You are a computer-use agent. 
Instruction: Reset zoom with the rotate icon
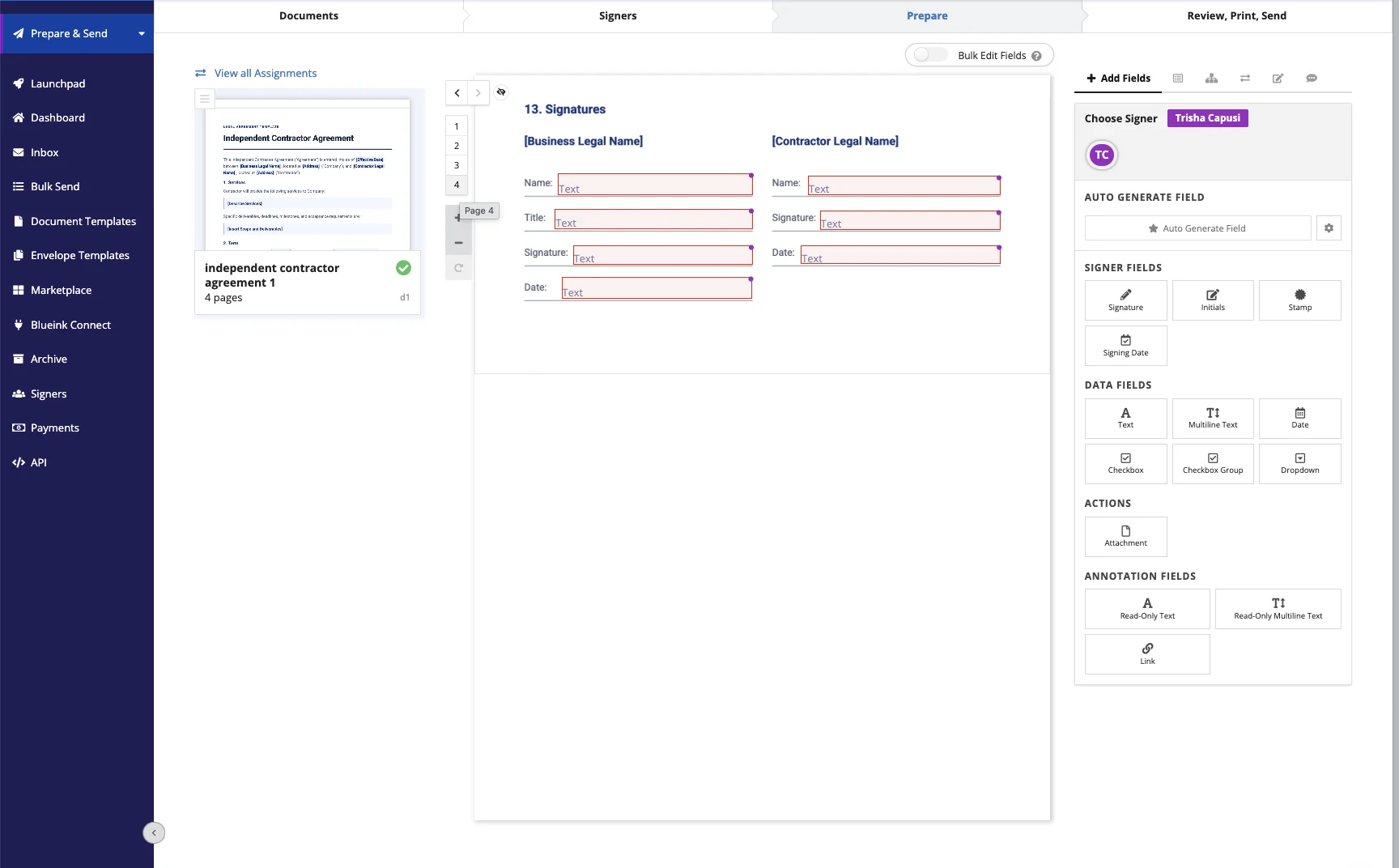458,268
